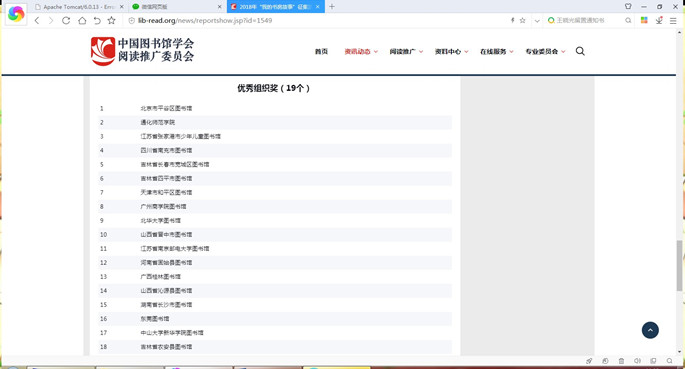The width and height of the screenshot is (685, 369).
Task: Select row 12 河南省固始县图书馆
Action: click(x=275, y=262)
